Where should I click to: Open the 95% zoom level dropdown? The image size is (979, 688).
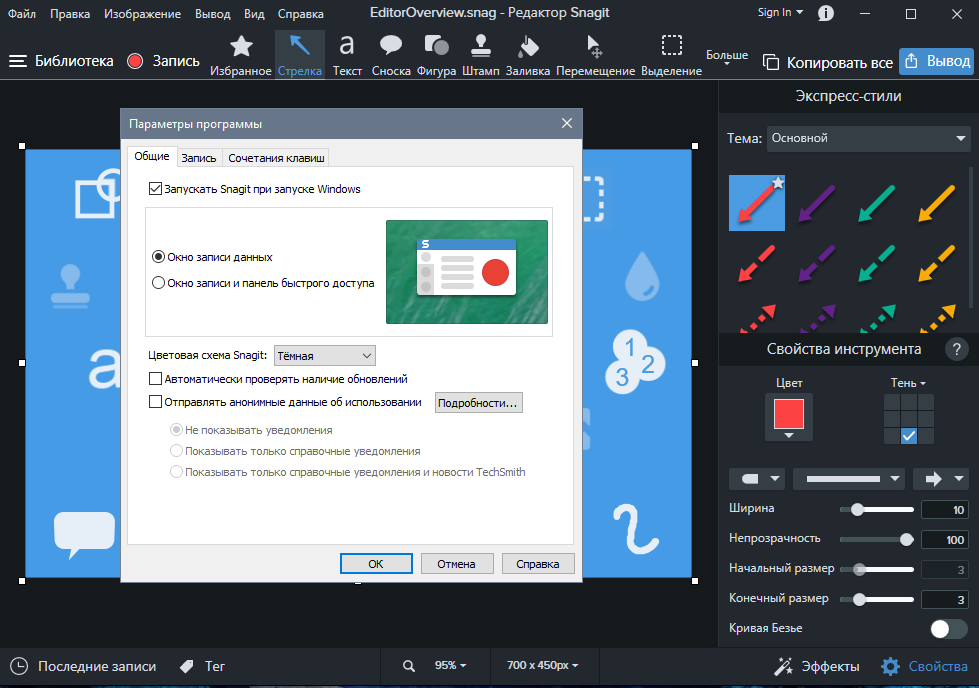(451, 666)
